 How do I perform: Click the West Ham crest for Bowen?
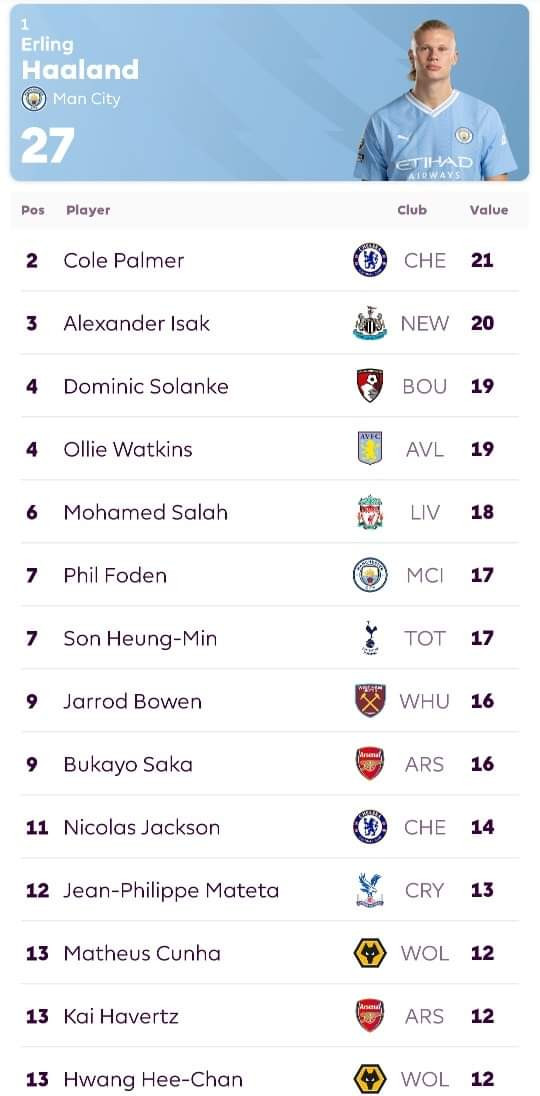(370, 700)
